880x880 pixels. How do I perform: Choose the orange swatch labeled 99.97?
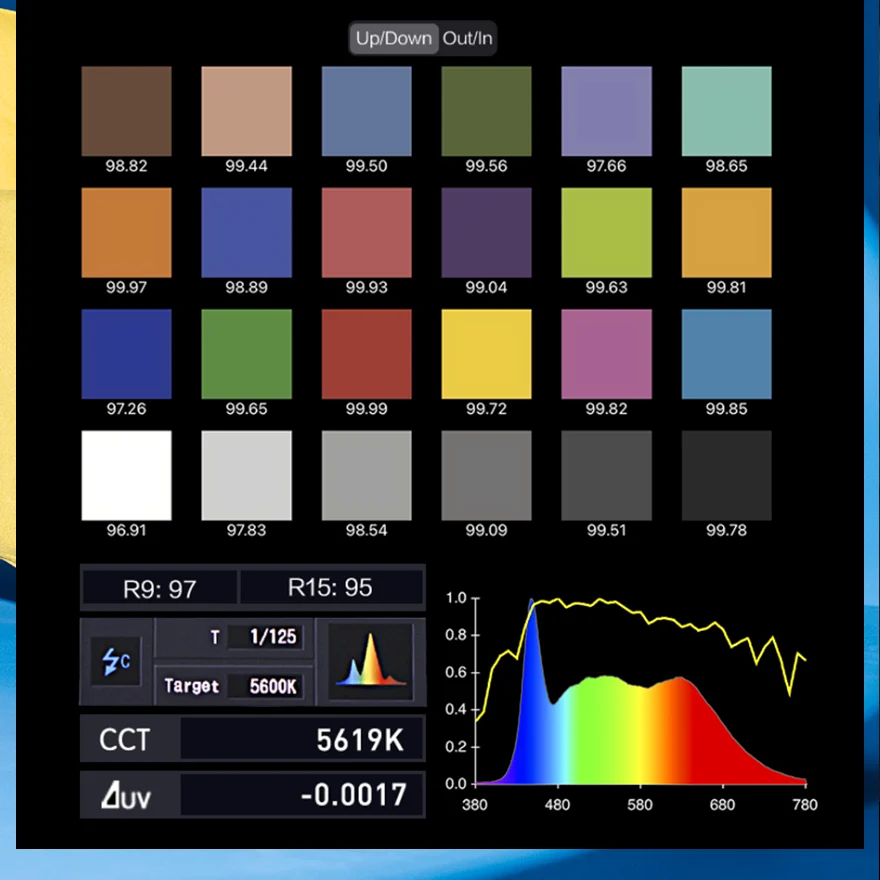pos(126,233)
